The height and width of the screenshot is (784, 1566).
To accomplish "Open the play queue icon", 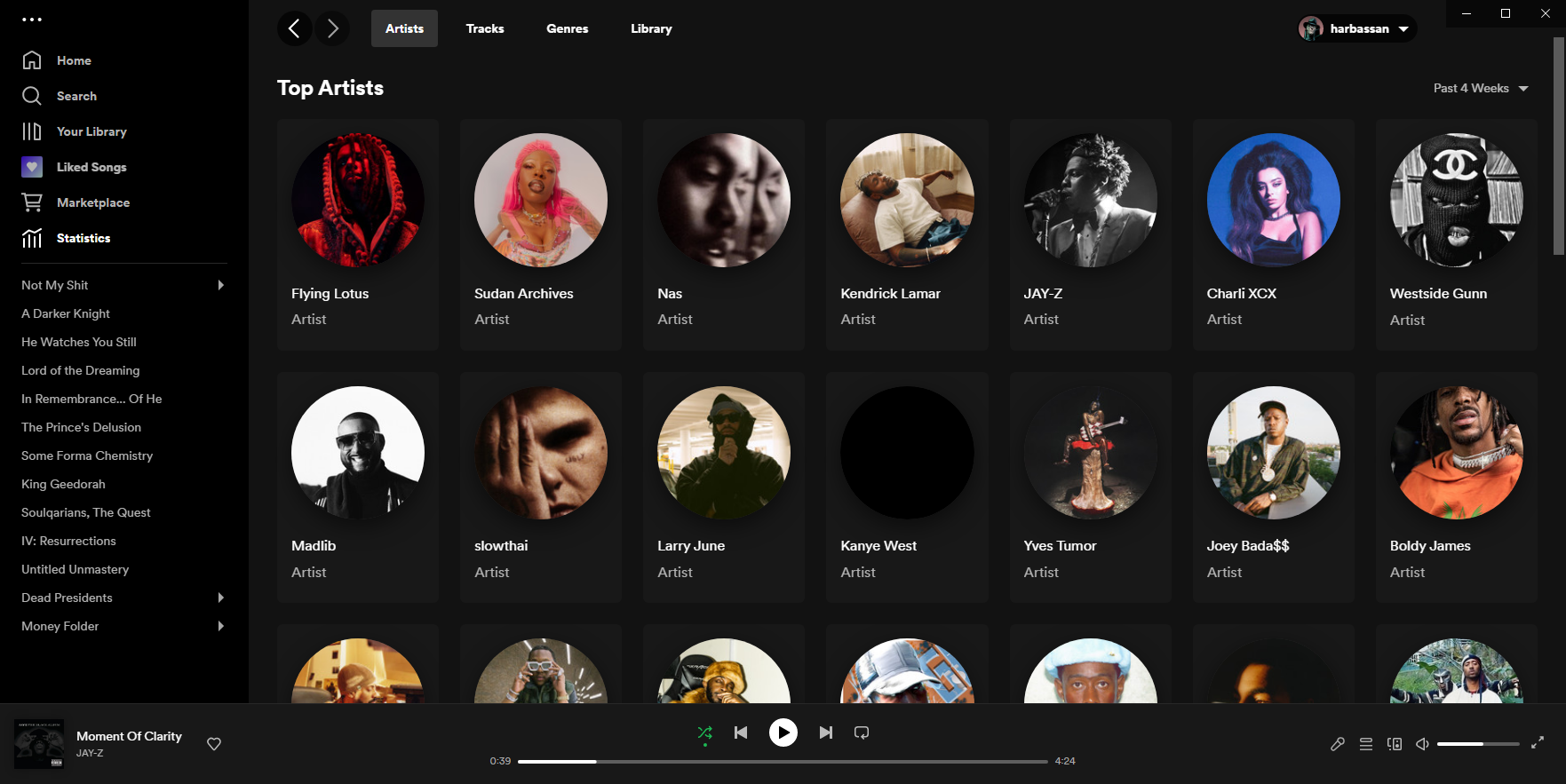I will (1366, 744).
